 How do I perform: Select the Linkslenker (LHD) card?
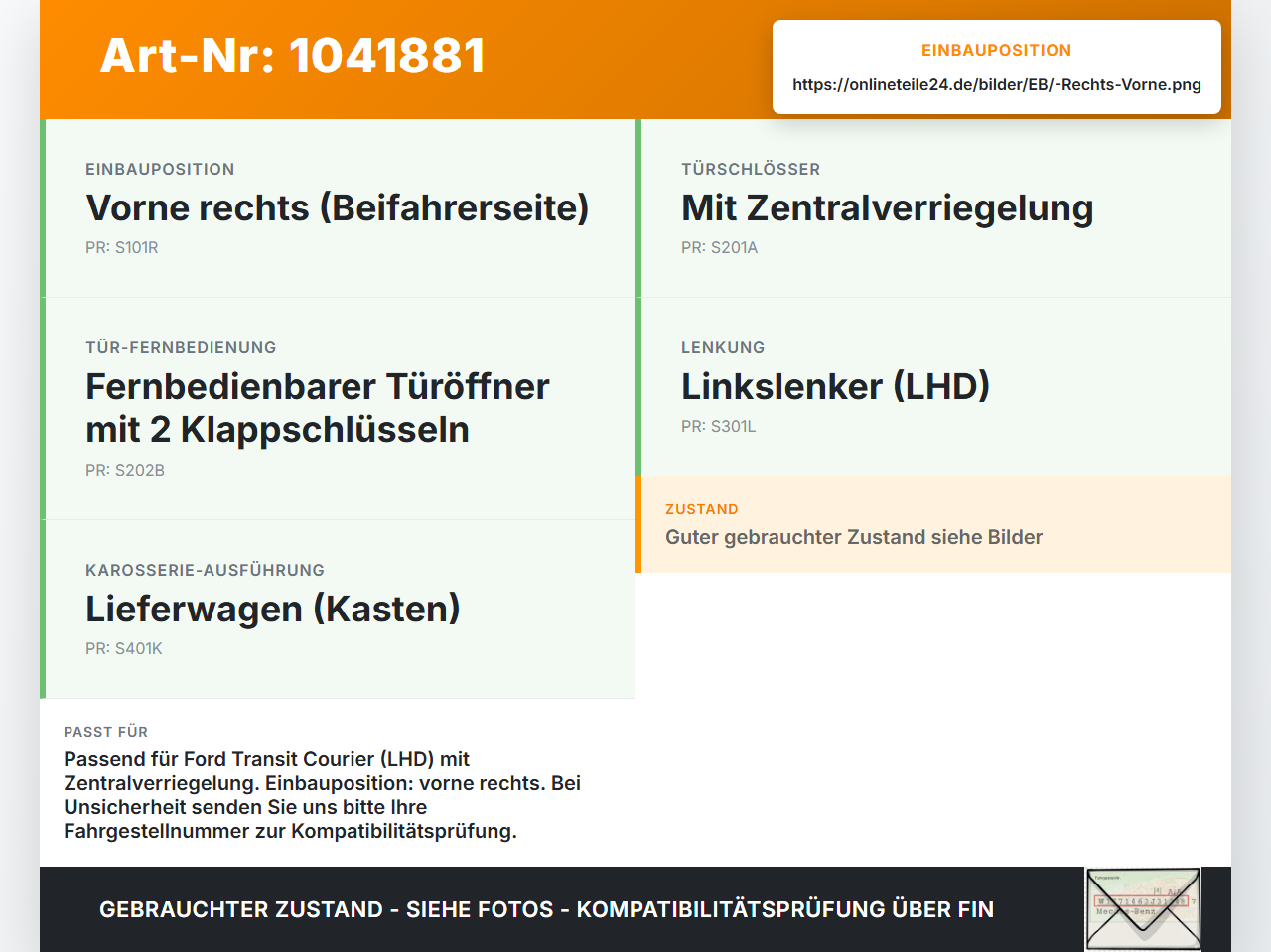[x=933, y=387]
